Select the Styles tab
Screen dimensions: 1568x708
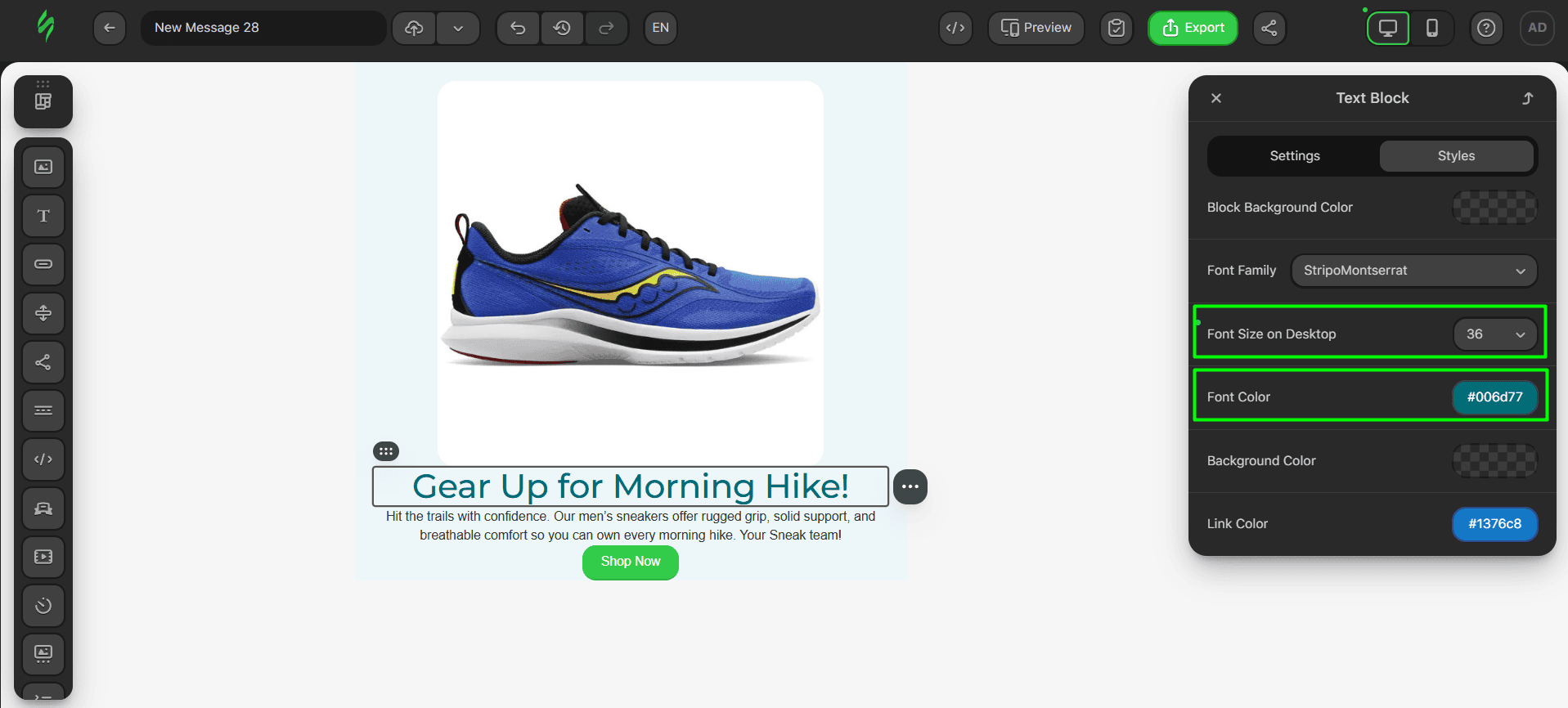[1456, 156]
